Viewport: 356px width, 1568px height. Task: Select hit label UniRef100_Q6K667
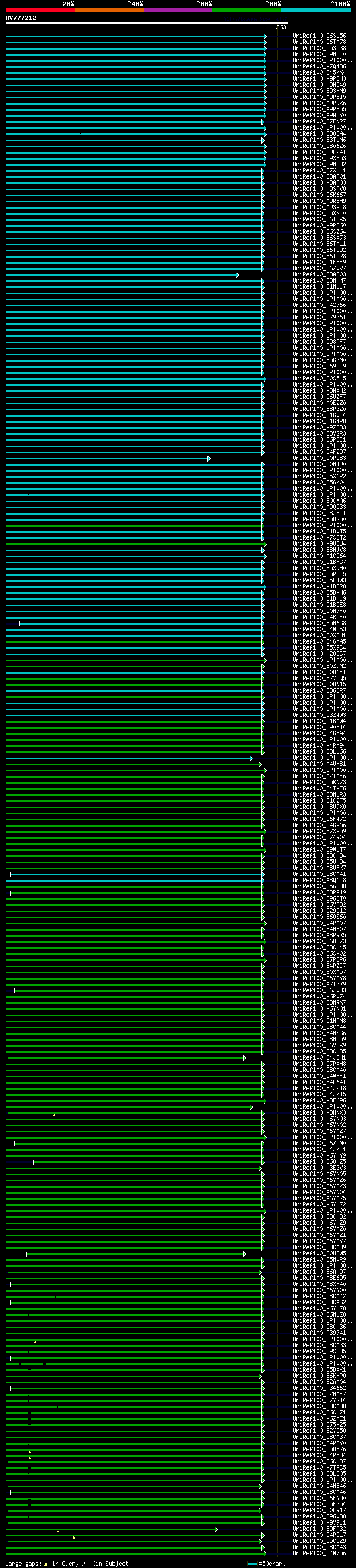point(319,195)
